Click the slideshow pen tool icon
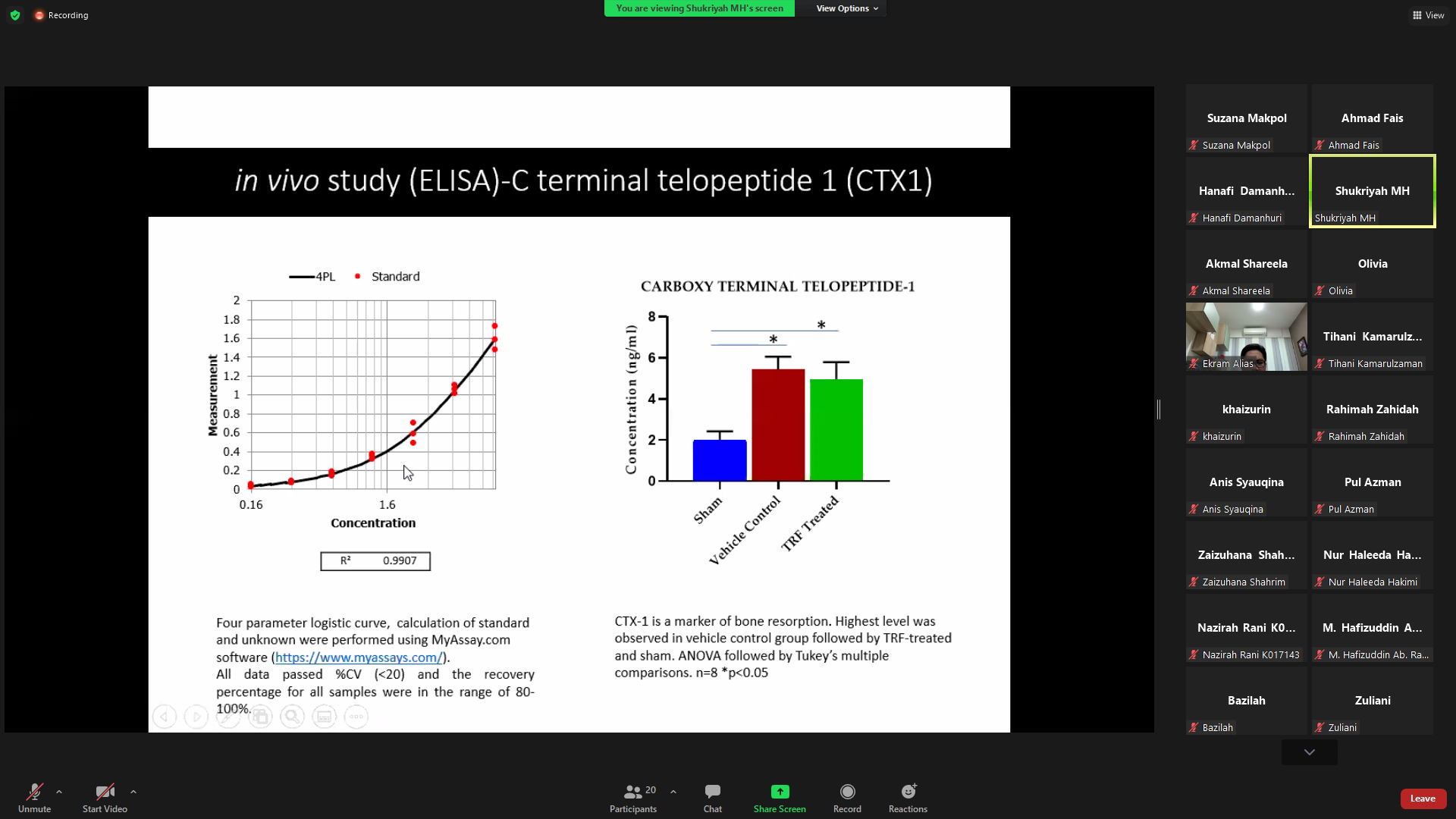Viewport: 1456px width, 819px height. 227,717
